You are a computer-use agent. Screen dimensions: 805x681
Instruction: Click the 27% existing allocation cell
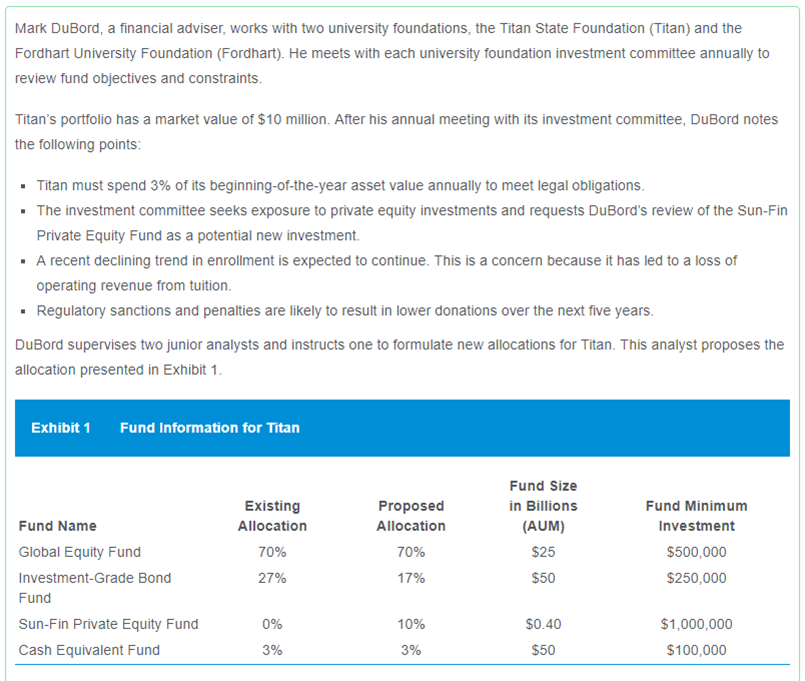[272, 578]
